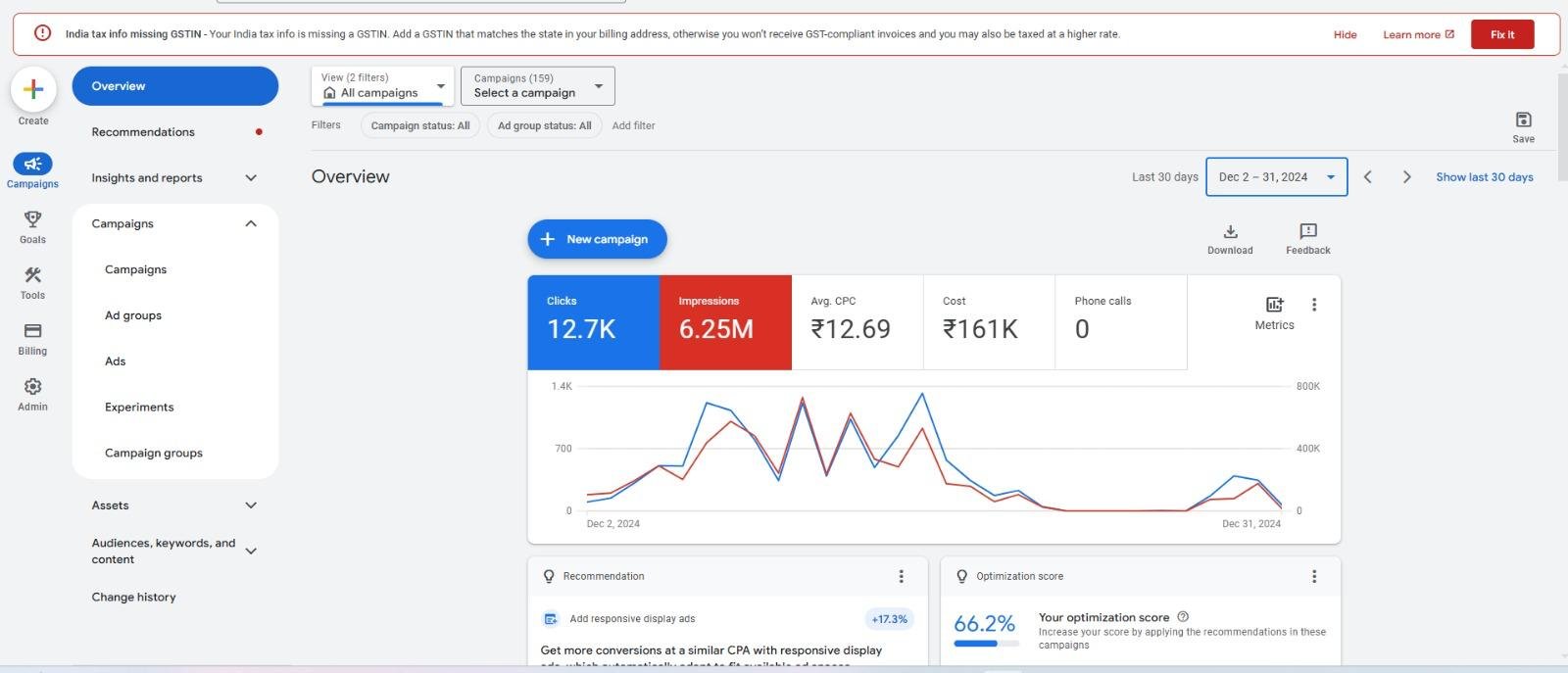Open the Feedback icon
This screenshot has height=673, width=1568.
click(x=1307, y=232)
